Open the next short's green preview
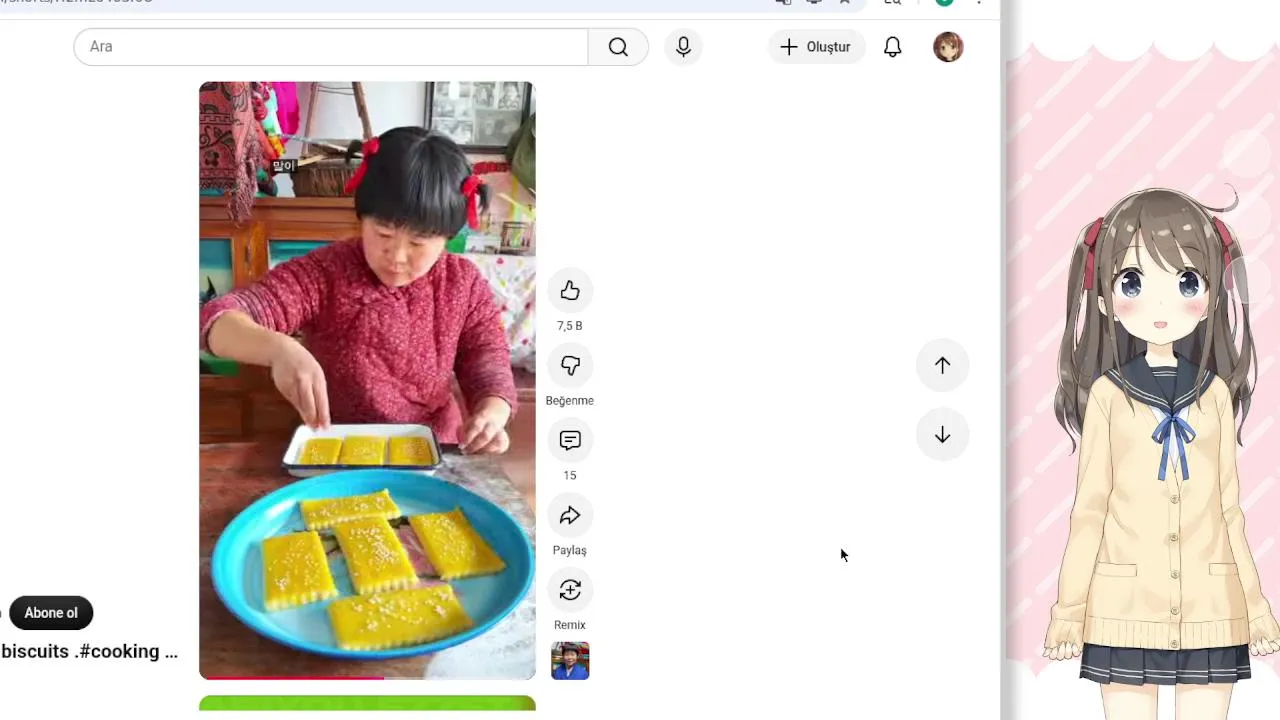Image resolution: width=1280 pixels, height=720 pixels. tap(367, 703)
